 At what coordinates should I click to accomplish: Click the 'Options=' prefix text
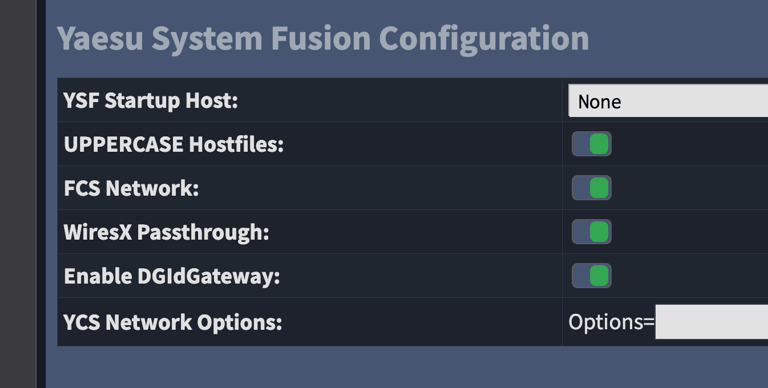[x=611, y=322]
